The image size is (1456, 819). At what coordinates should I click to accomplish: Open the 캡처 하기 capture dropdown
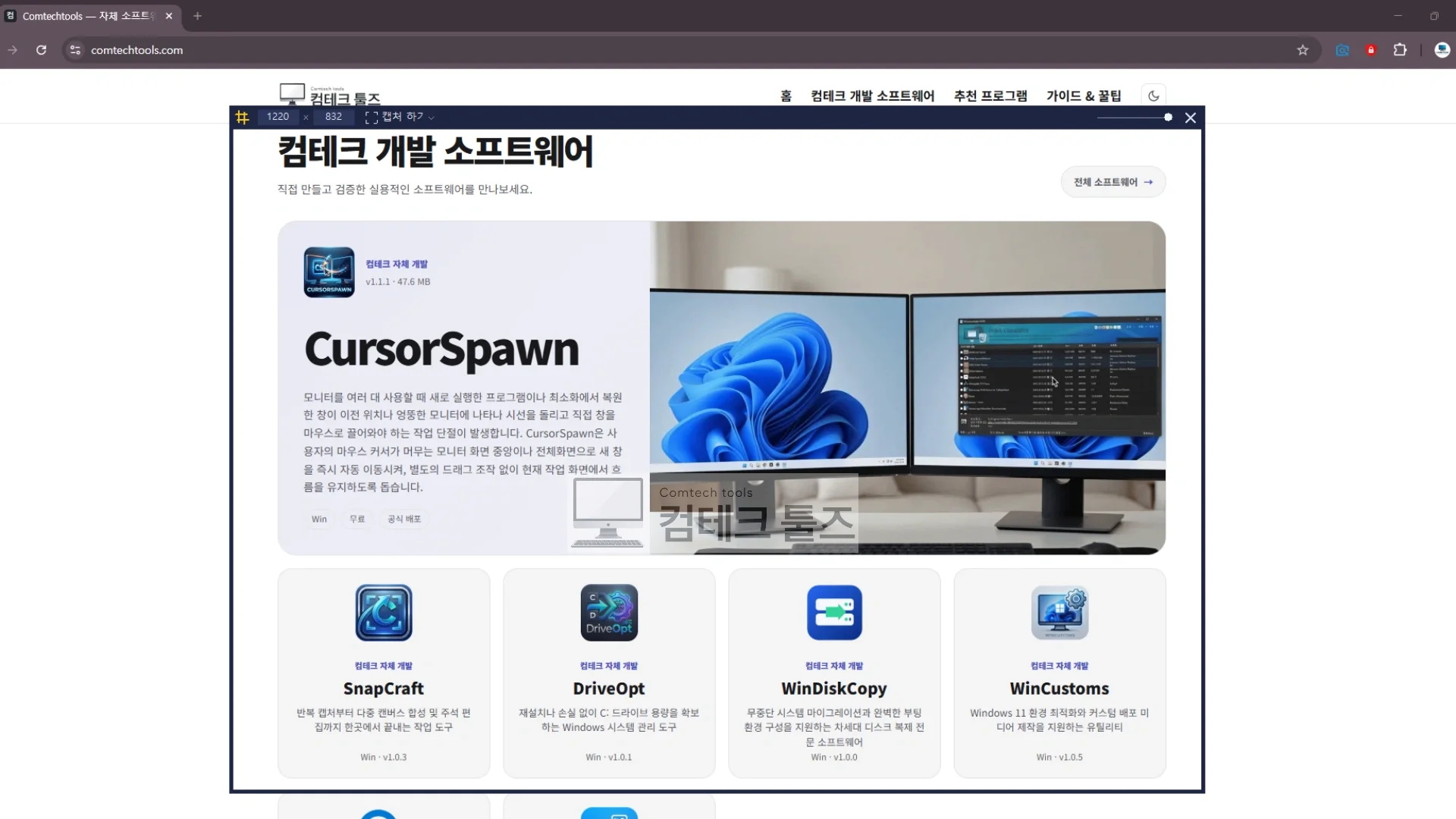click(400, 117)
